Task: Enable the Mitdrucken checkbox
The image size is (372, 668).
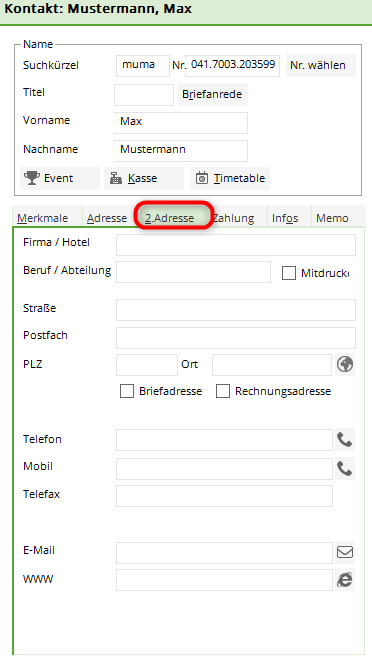Action: pos(289,273)
